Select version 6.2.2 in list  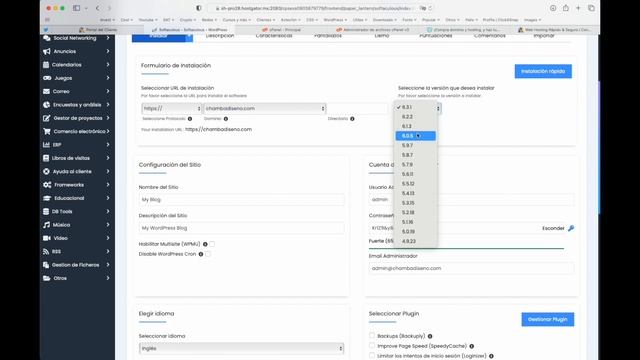pyautogui.click(x=416, y=117)
